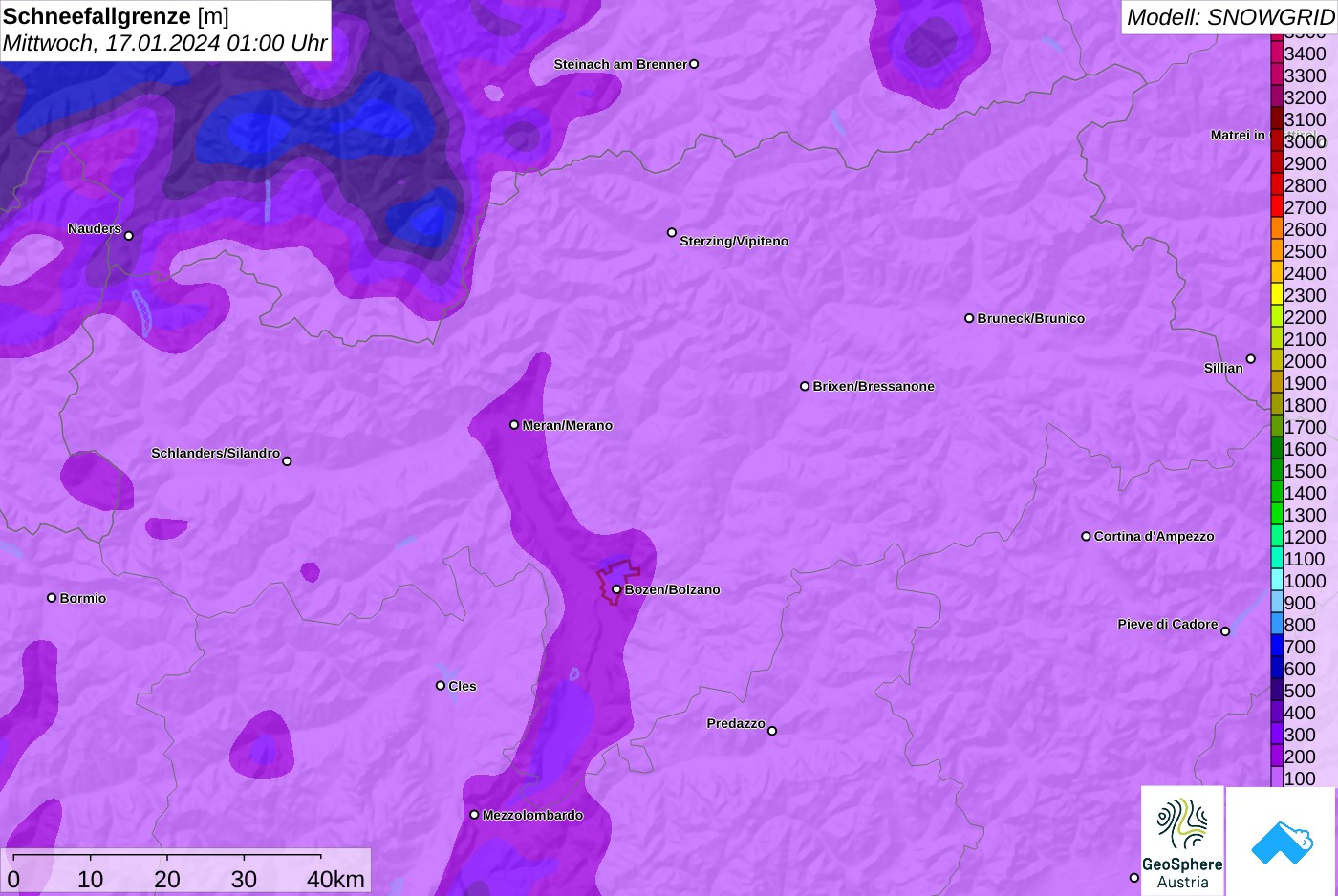This screenshot has height=896, width=1338.
Task: Select the 3400 m legend color swatch
Action: 1276,53
